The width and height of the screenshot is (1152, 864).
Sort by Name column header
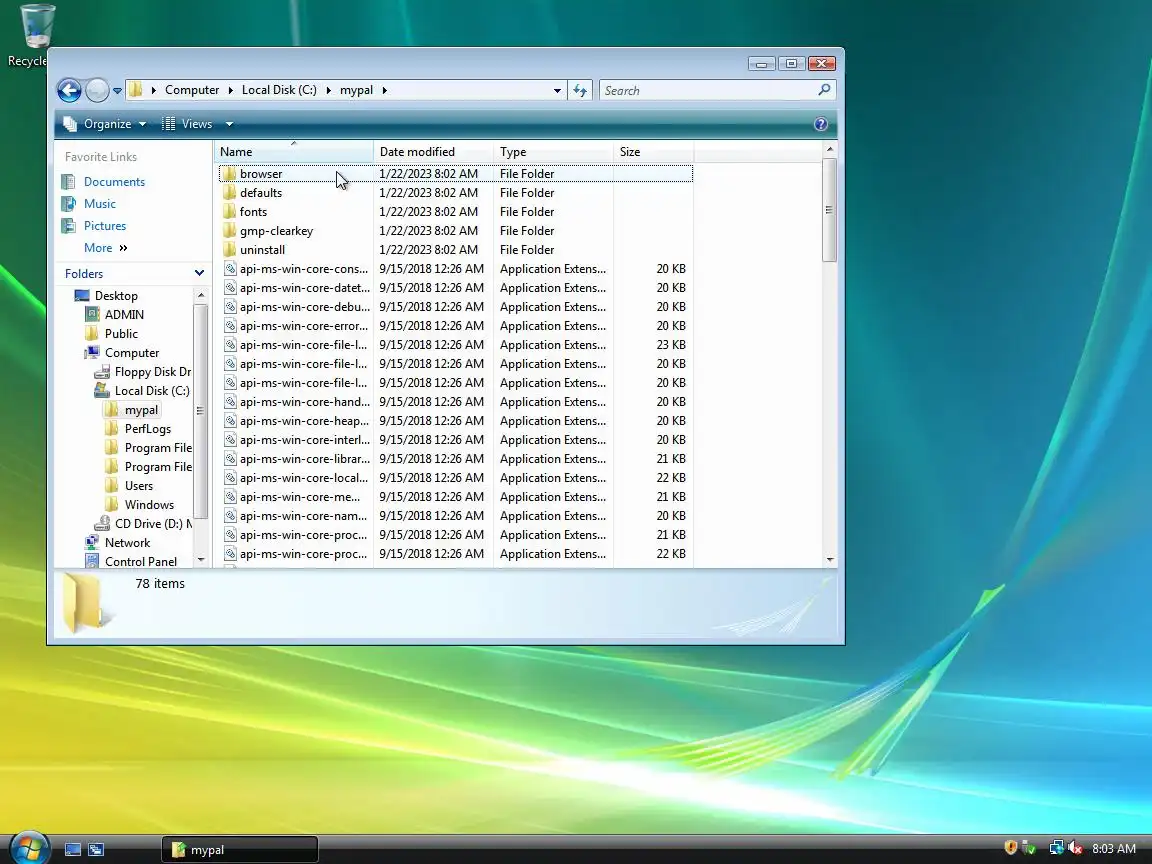click(x=294, y=152)
